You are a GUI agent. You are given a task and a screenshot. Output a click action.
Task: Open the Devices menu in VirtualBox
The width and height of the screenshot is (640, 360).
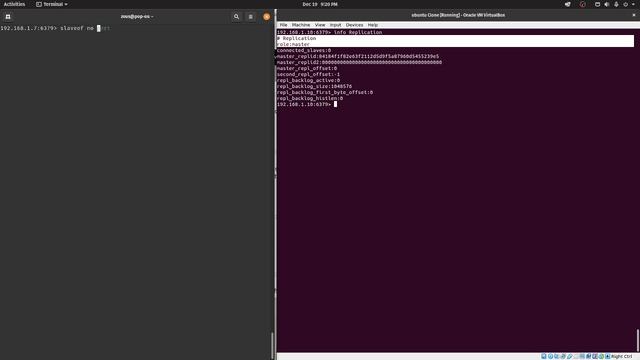[354, 25]
